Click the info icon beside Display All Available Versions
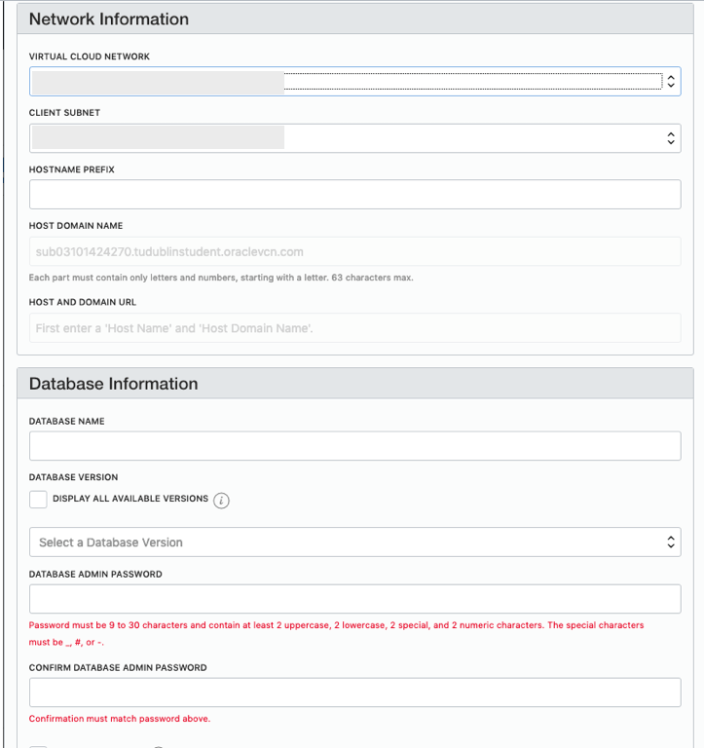The image size is (704, 748). 222,501
